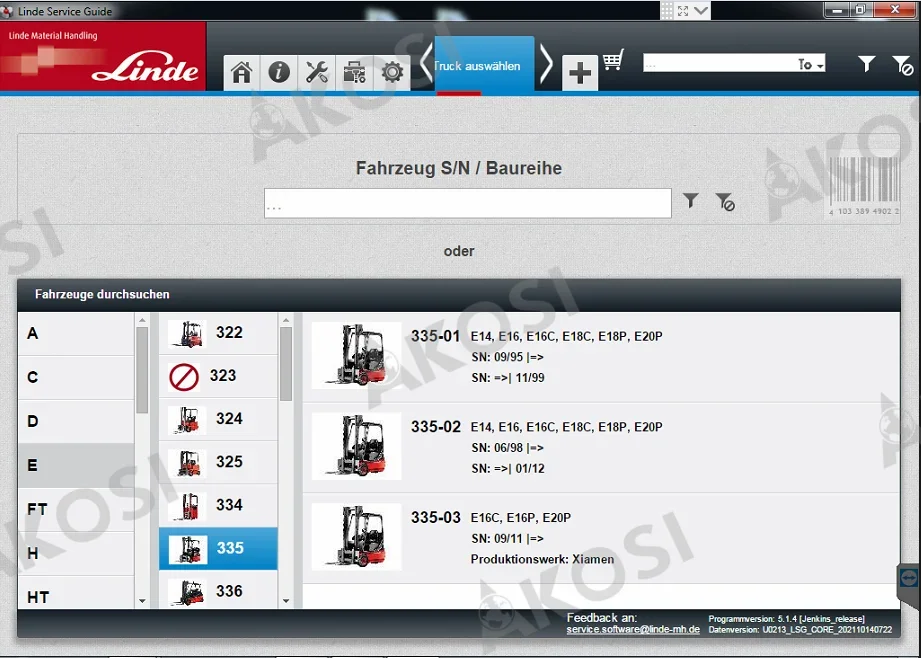The height and width of the screenshot is (658, 921).
Task: Open the Home icon in toolbar
Action: (x=241, y=73)
